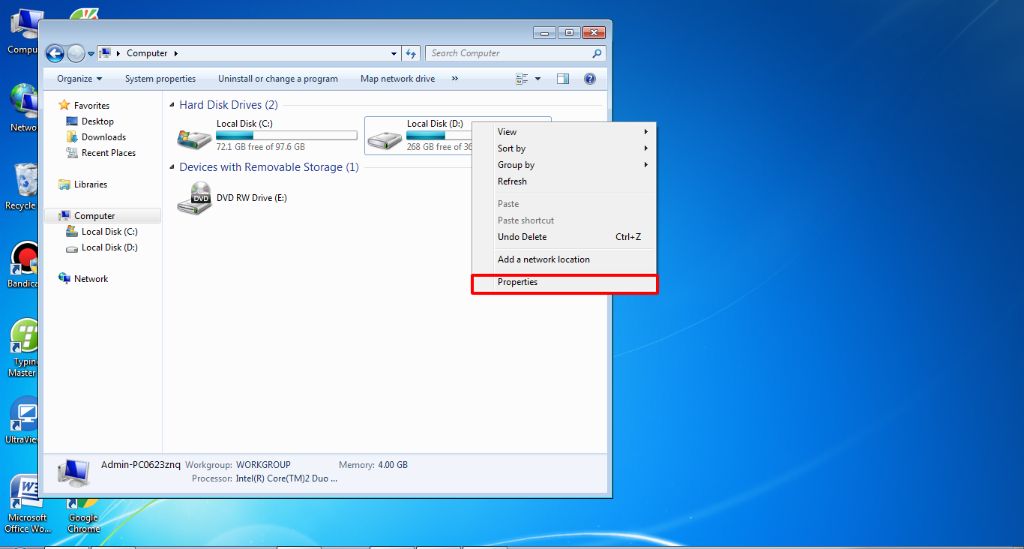1024x549 pixels.
Task: Open the view options dropdown arrow
Action: 537,79
